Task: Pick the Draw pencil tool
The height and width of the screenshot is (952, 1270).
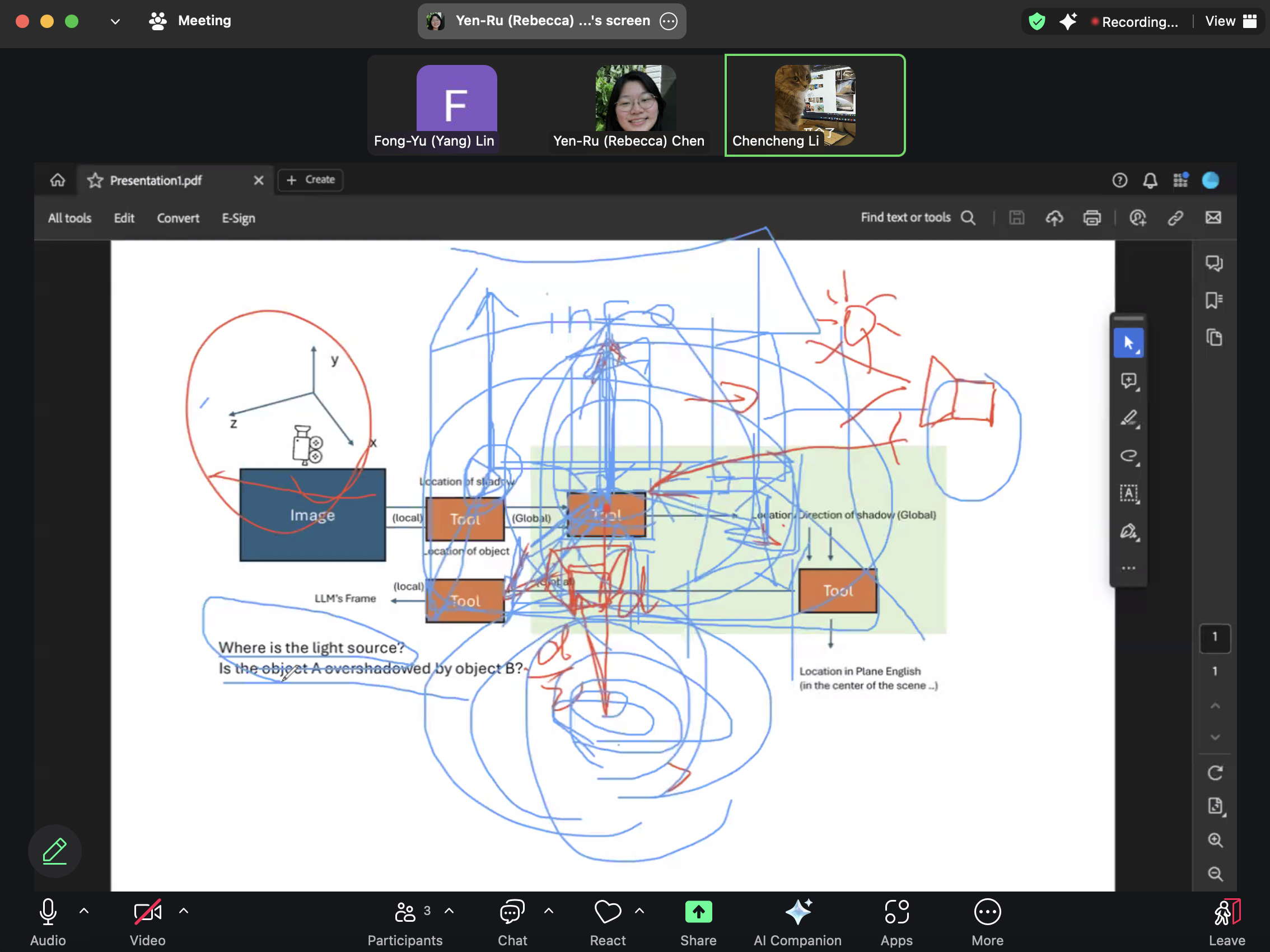Action: point(1129,418)
